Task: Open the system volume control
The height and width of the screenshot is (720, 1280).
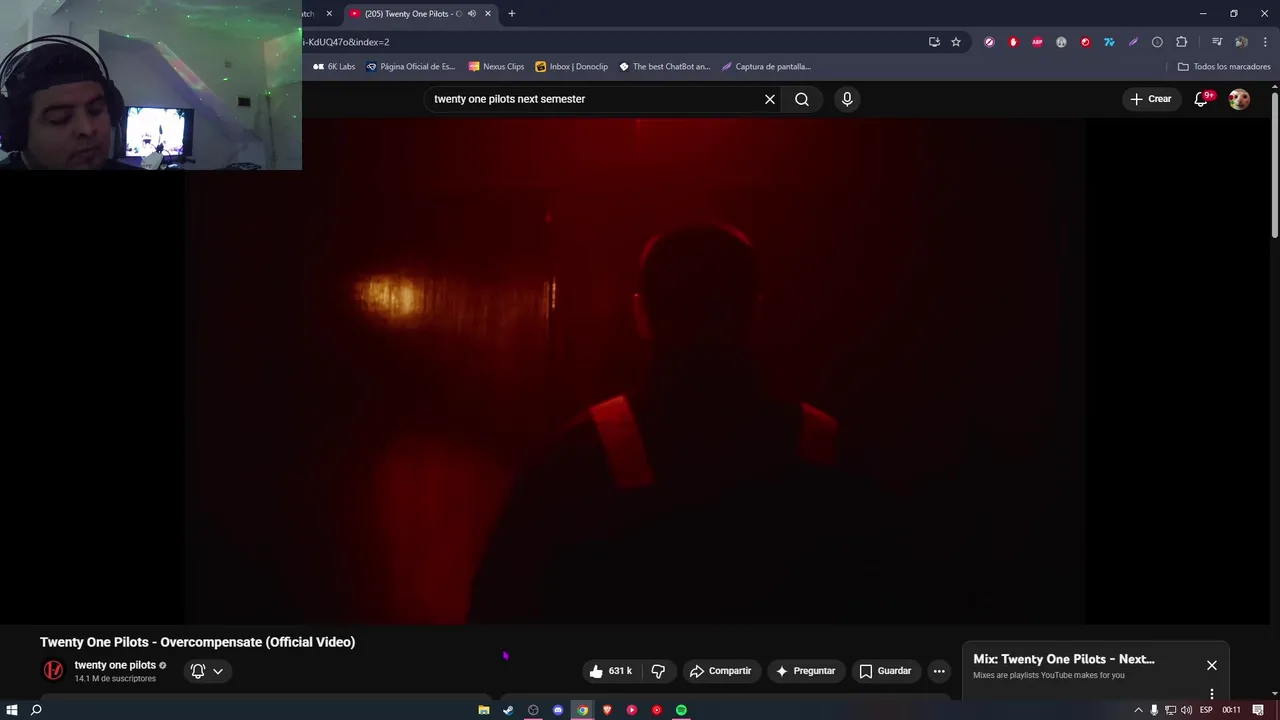Action: pos(1186,710)
